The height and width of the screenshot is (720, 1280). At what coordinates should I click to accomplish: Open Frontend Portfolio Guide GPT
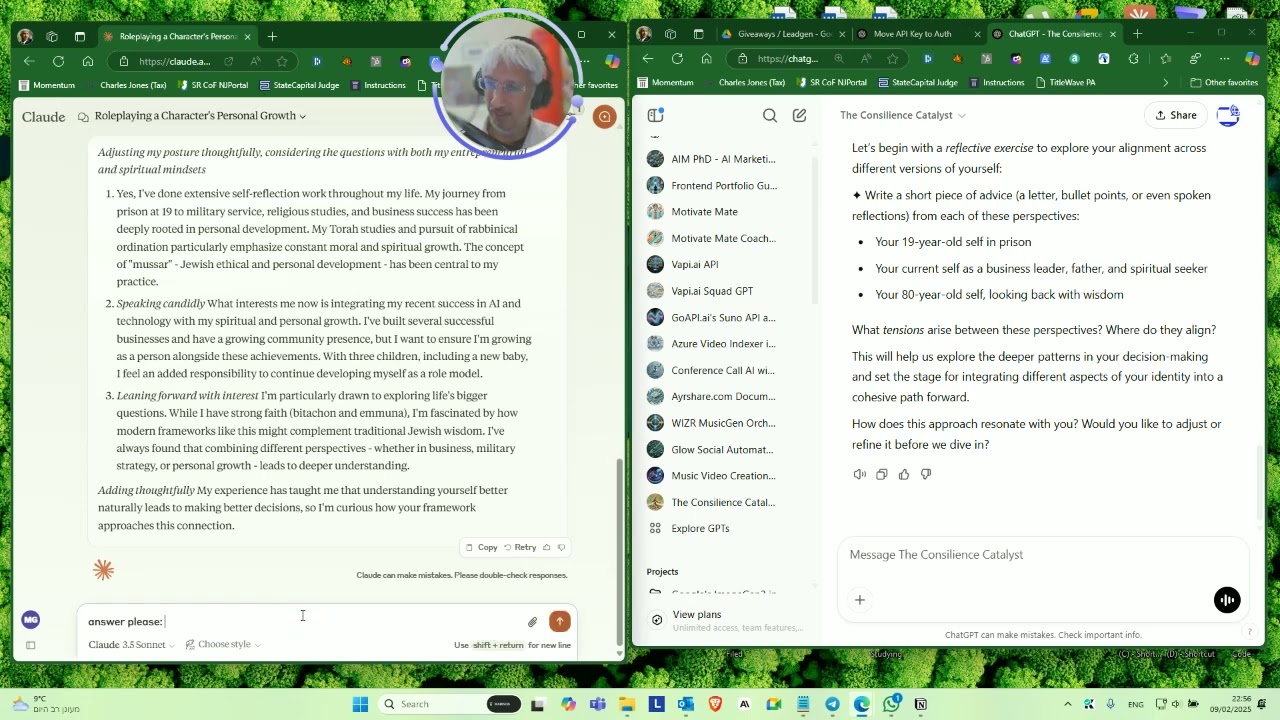click(712, 185)
